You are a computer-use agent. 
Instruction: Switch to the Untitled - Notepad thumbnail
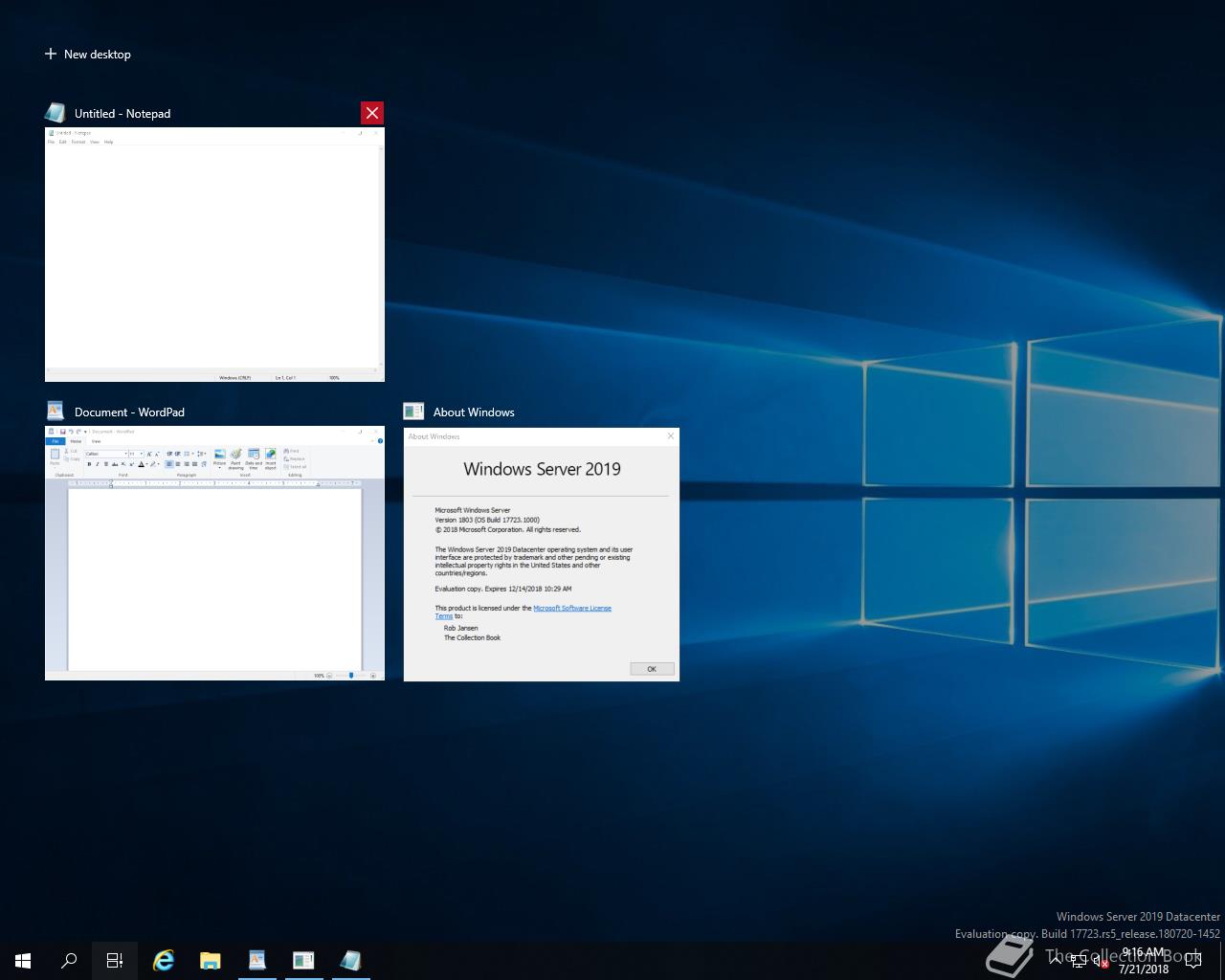click(214, 255)
